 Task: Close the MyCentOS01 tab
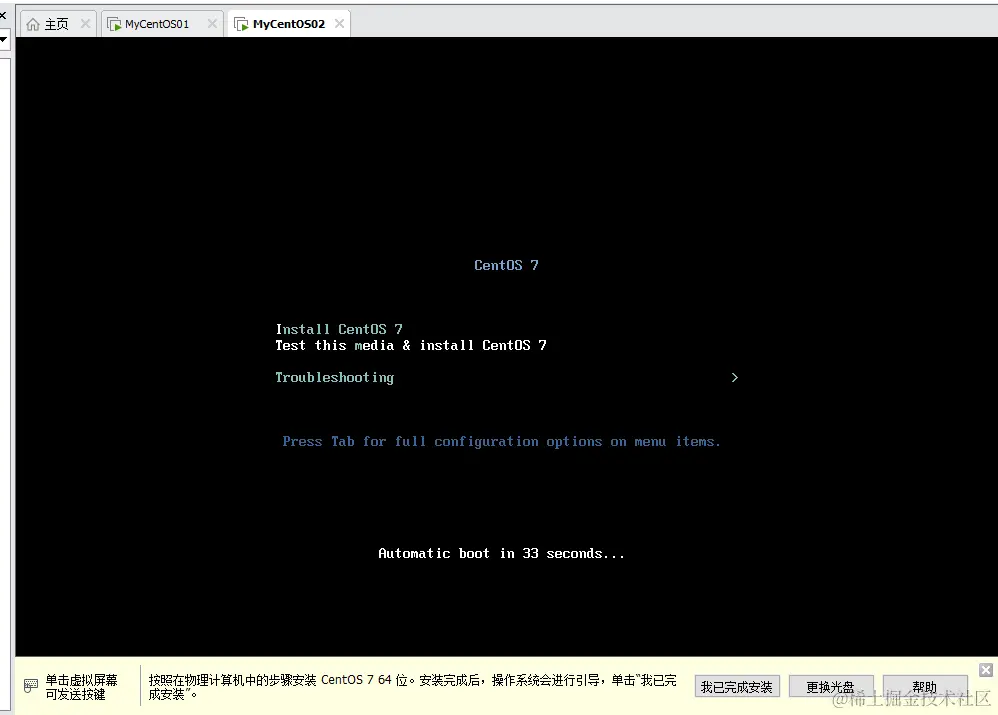point(212,24)
